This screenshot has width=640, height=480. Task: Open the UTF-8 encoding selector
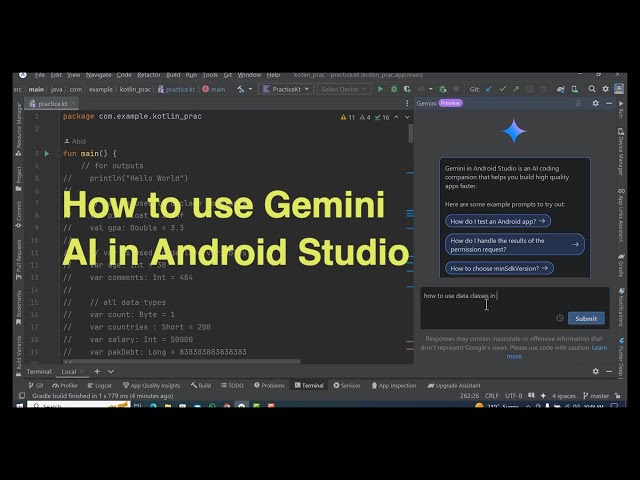(513, 396)
